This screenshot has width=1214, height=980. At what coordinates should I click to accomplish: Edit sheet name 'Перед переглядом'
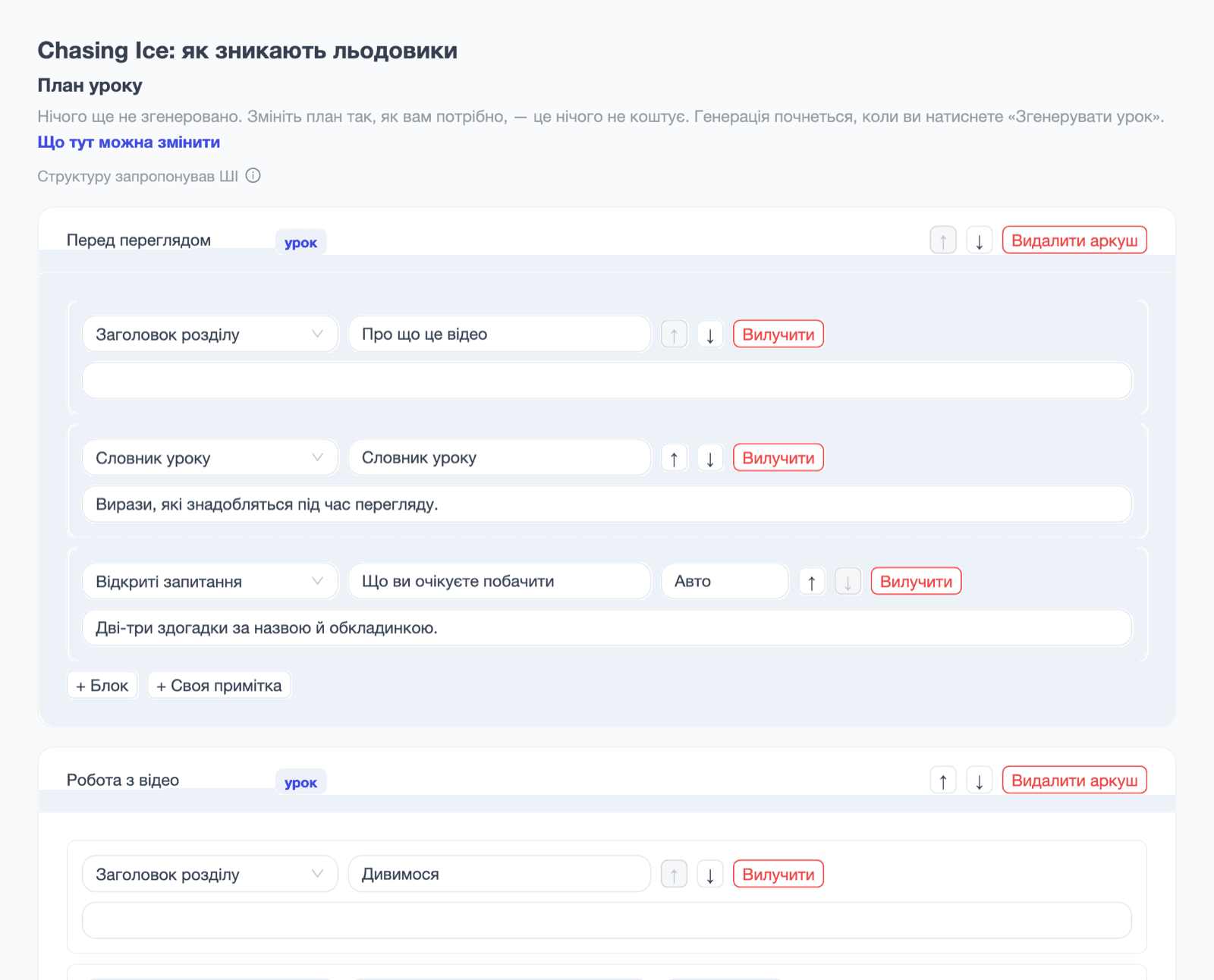[x=165, y=240]
